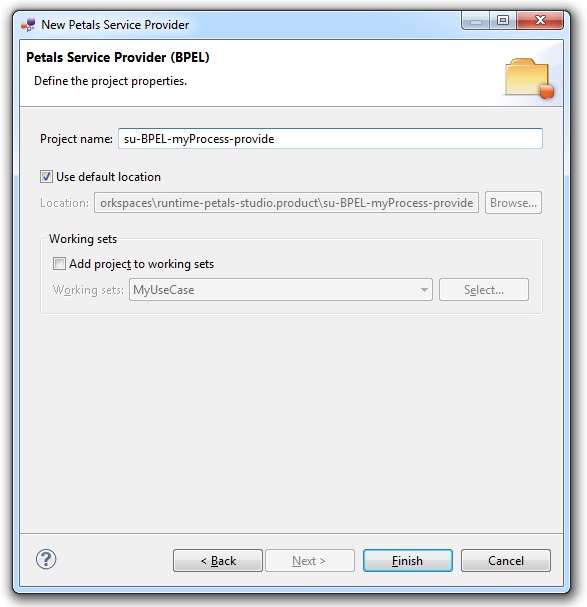This screenshot has width=587, height=607.
Task: Click the Petals Service Provider (BPEL) heading
Action: coord(118,57)
